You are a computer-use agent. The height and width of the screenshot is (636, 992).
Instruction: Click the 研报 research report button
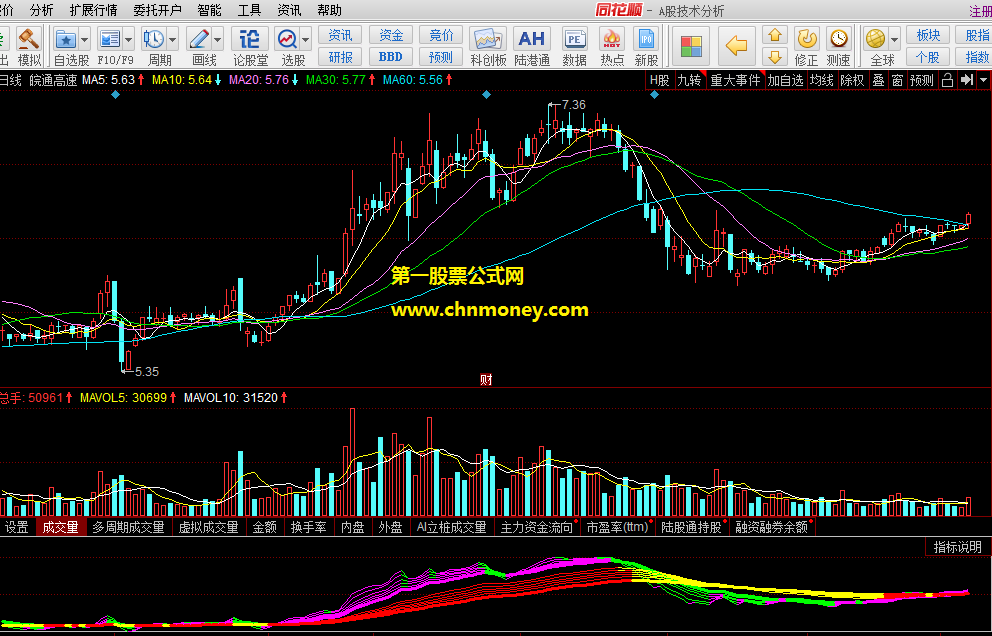coord(340,57)
